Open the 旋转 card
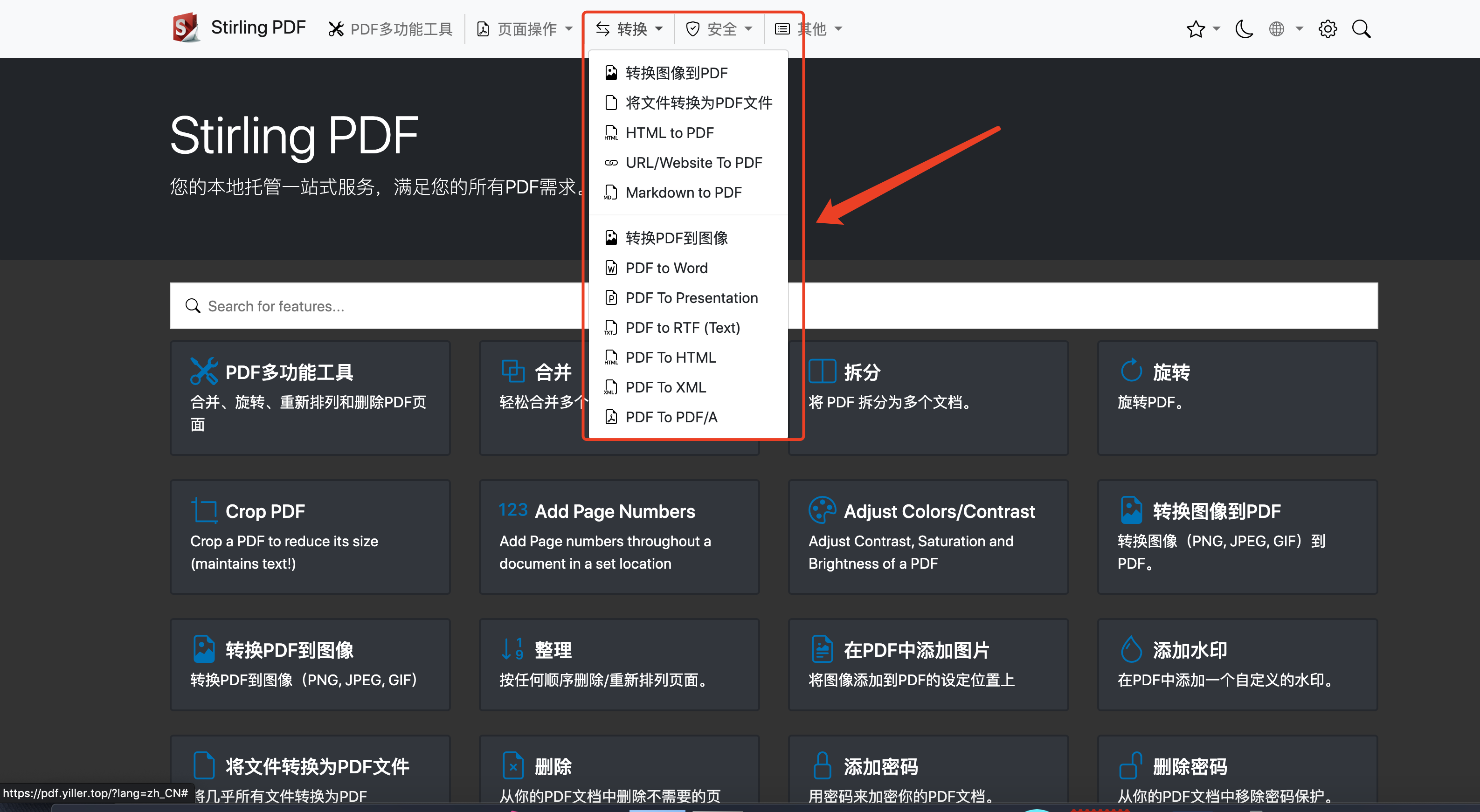 [x=1237, y=398]
